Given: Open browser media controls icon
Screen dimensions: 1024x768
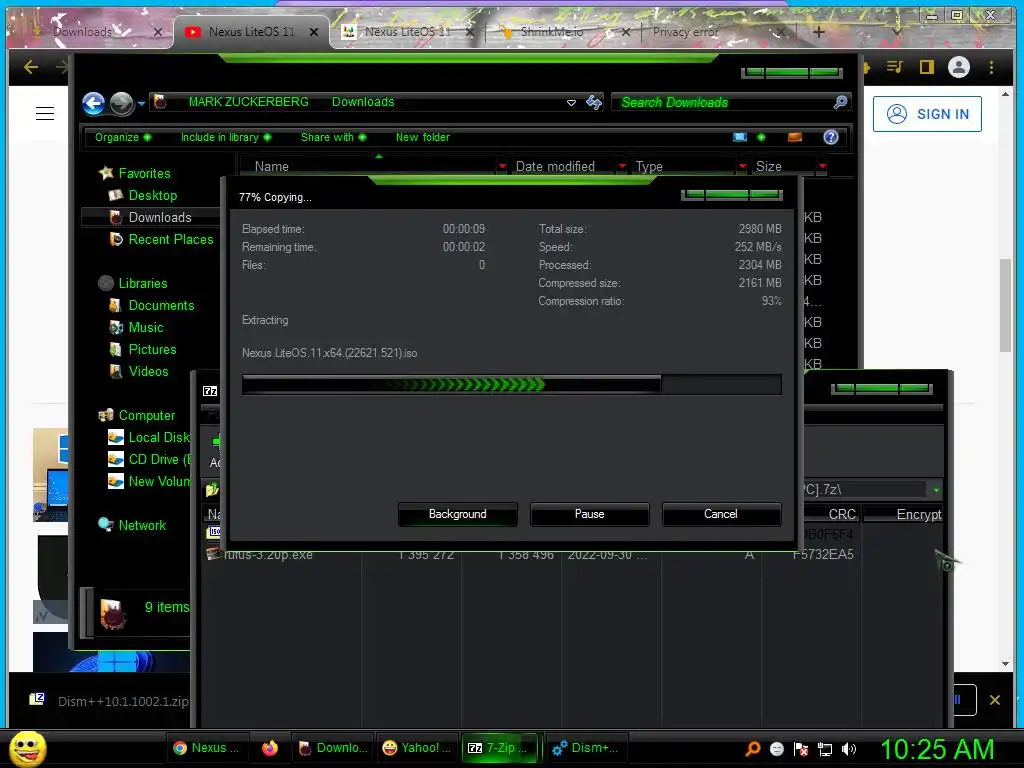Looking at the screenshot, I should (x=894, y=67).
